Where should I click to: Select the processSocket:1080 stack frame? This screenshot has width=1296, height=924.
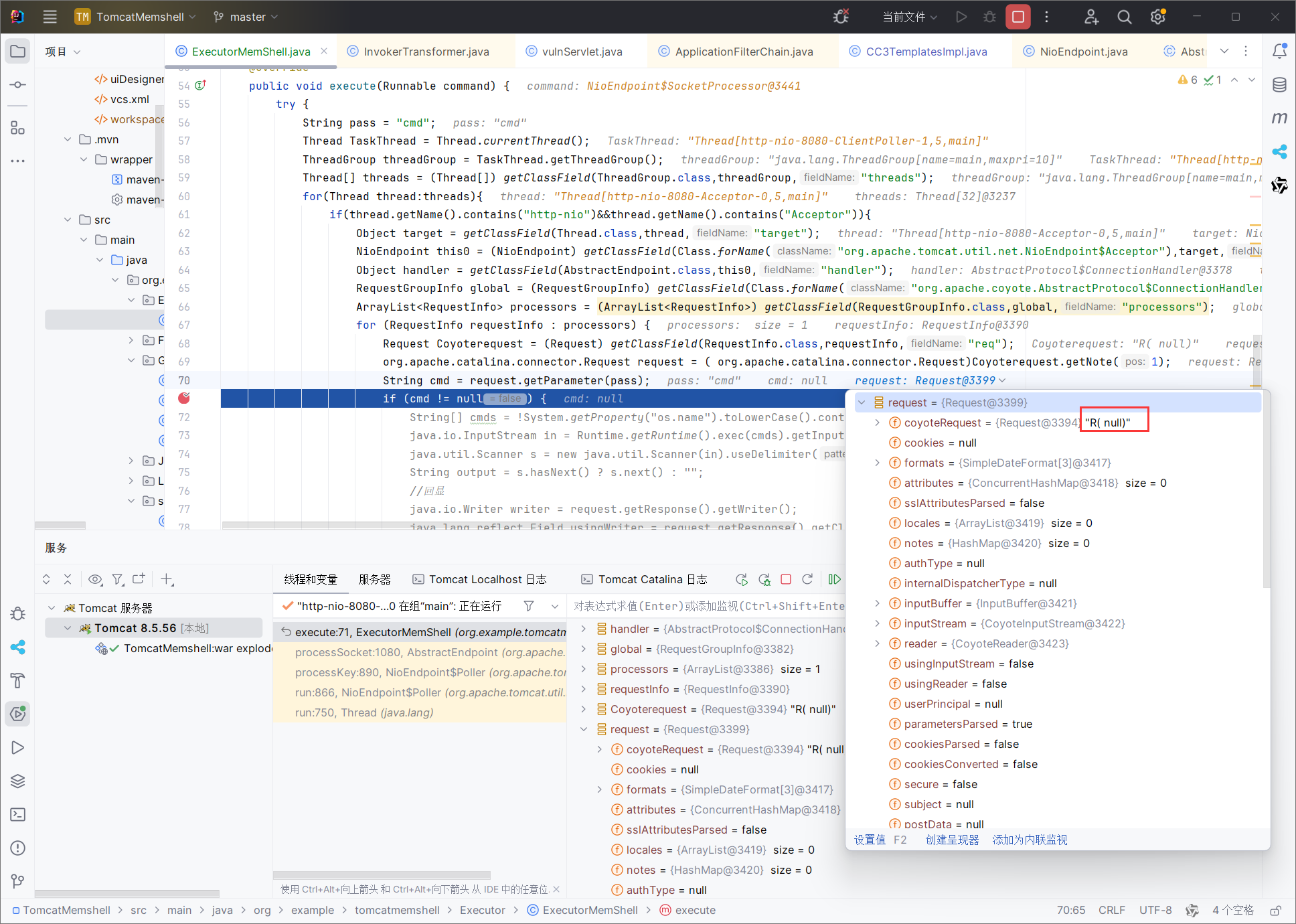pyautogui.click(x=420, y=652)
